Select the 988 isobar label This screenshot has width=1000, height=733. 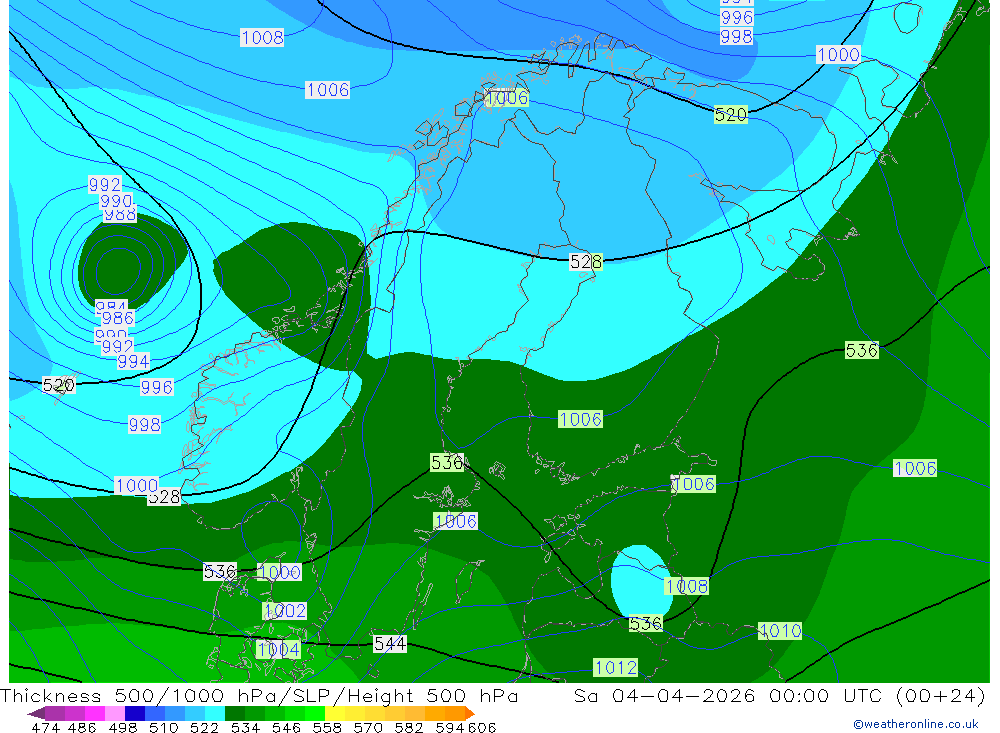click(120, 215)
